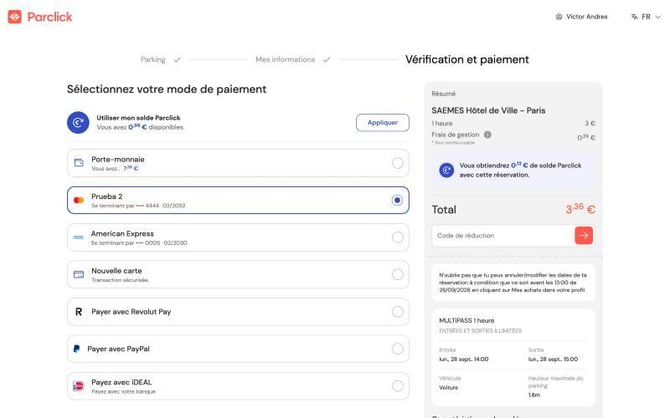The image size is (670, 418).
Task: Open Victor Andres account link
Action: (x=586, y=17)
